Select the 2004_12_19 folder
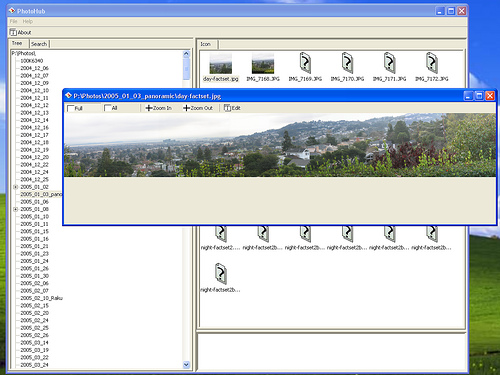 [x=34, y=150]
